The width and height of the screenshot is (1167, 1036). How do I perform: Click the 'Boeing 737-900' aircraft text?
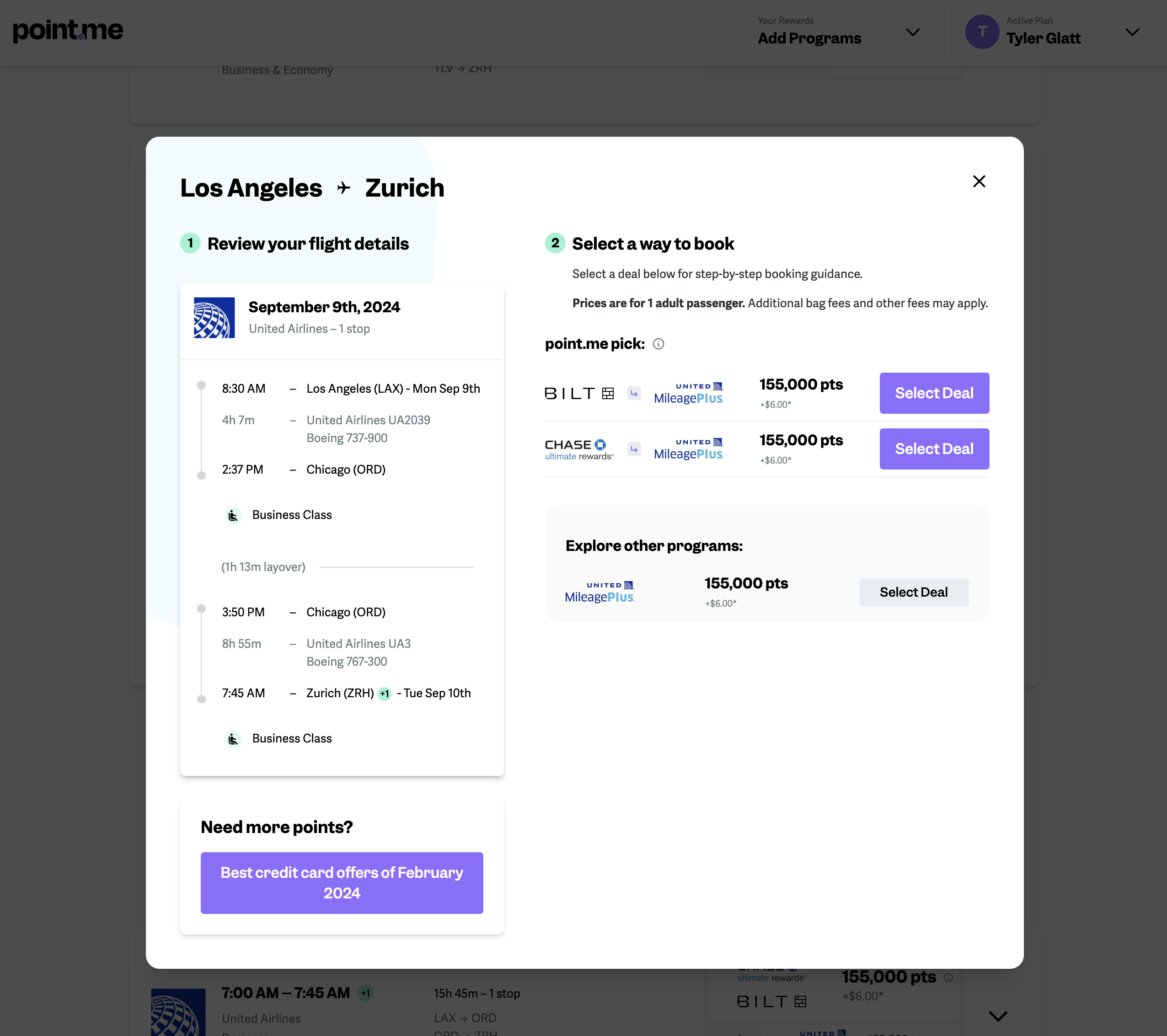[347, 438]
